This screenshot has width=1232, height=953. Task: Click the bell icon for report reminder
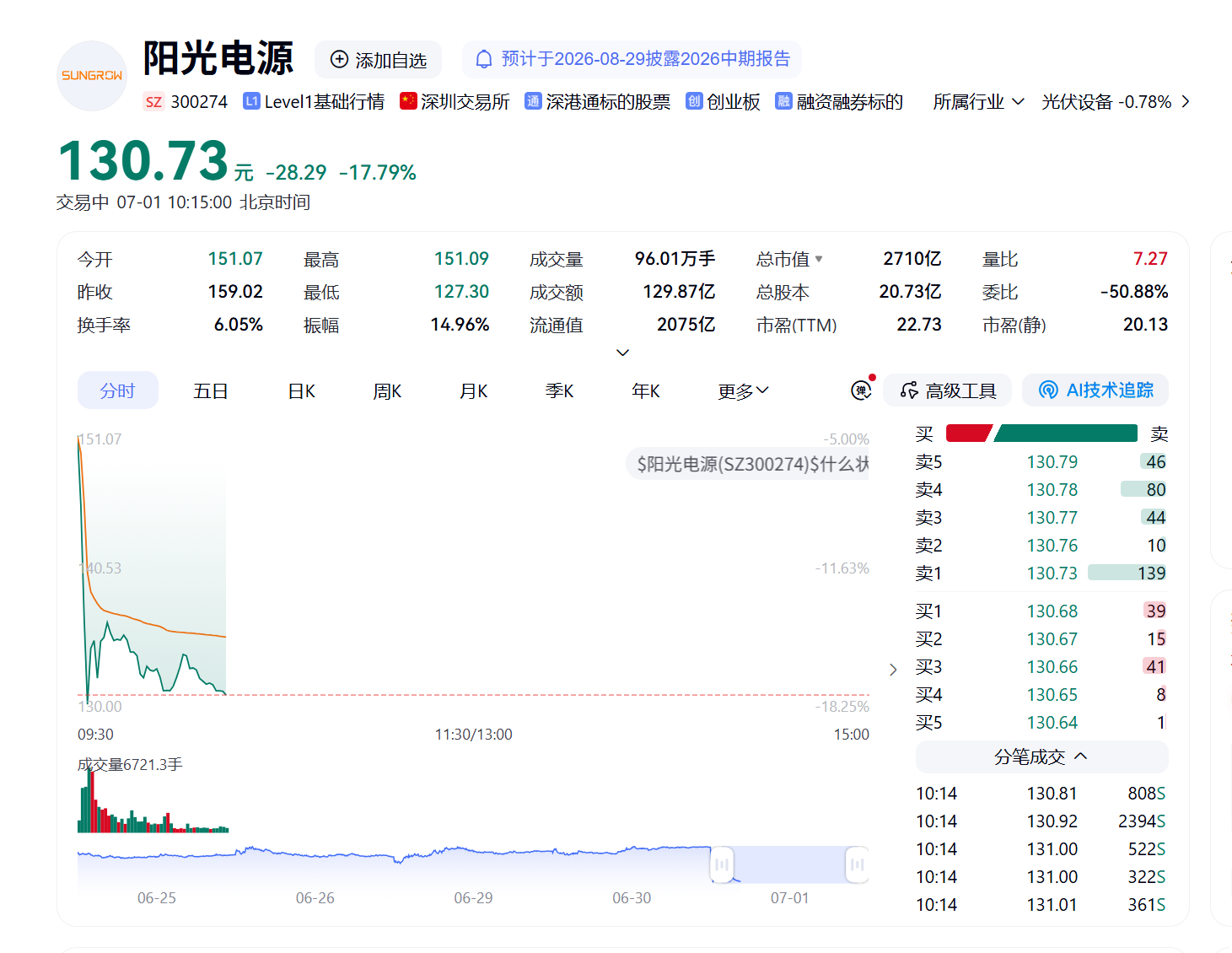[484, 59]
